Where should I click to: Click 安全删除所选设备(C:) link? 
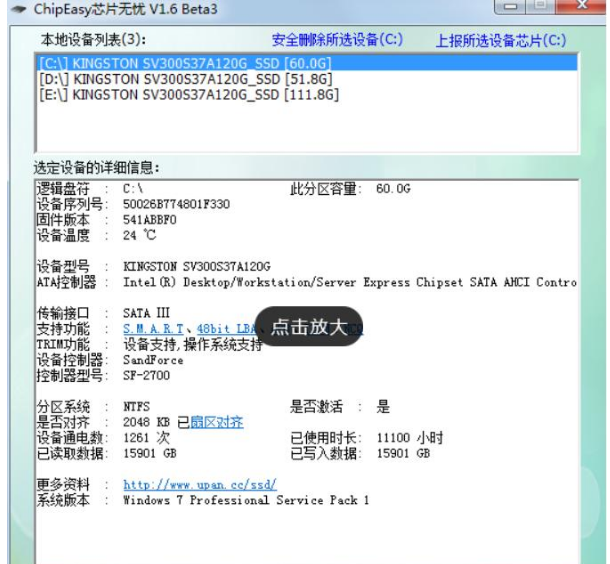(337, 40)
